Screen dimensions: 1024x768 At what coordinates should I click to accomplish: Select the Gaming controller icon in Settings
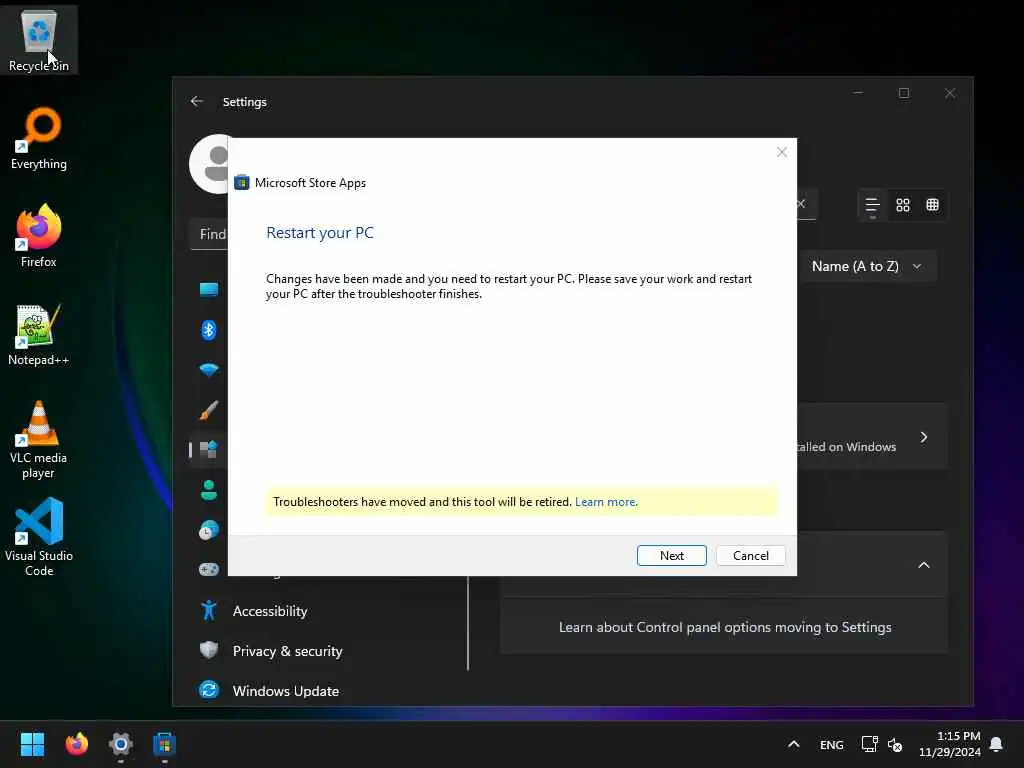coord(209,569)
